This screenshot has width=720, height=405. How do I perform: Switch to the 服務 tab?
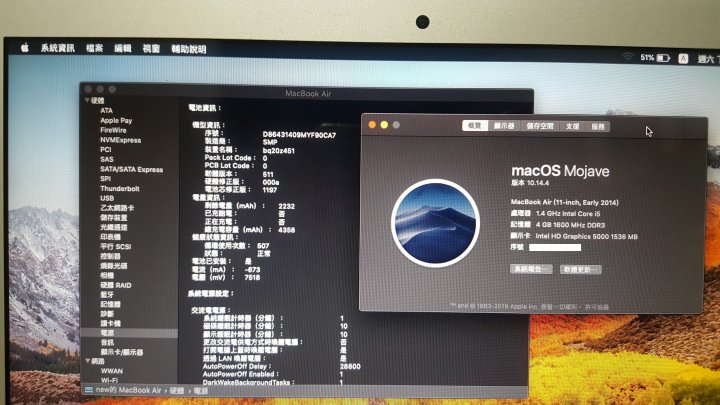[597, 127]
